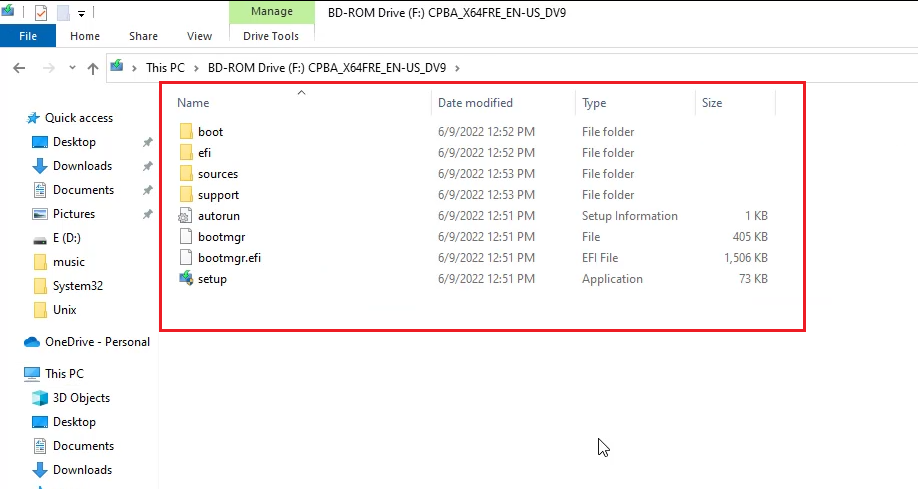Open the recent locations dropdown
Viewport: 918px width, 489px height.
coord(72,68)
